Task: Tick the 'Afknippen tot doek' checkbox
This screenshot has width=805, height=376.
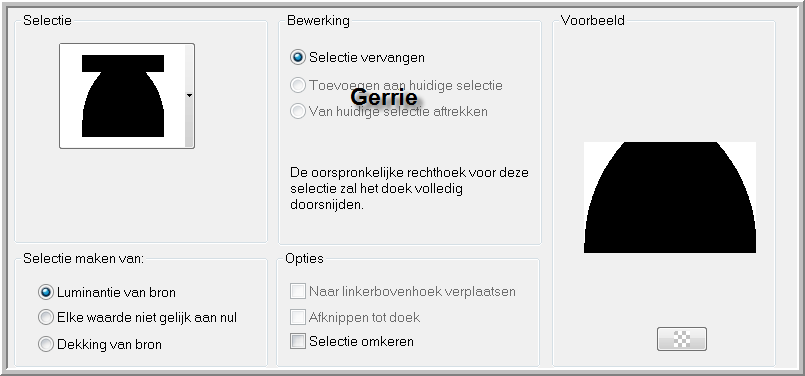Action: click(x=298, y=317)
